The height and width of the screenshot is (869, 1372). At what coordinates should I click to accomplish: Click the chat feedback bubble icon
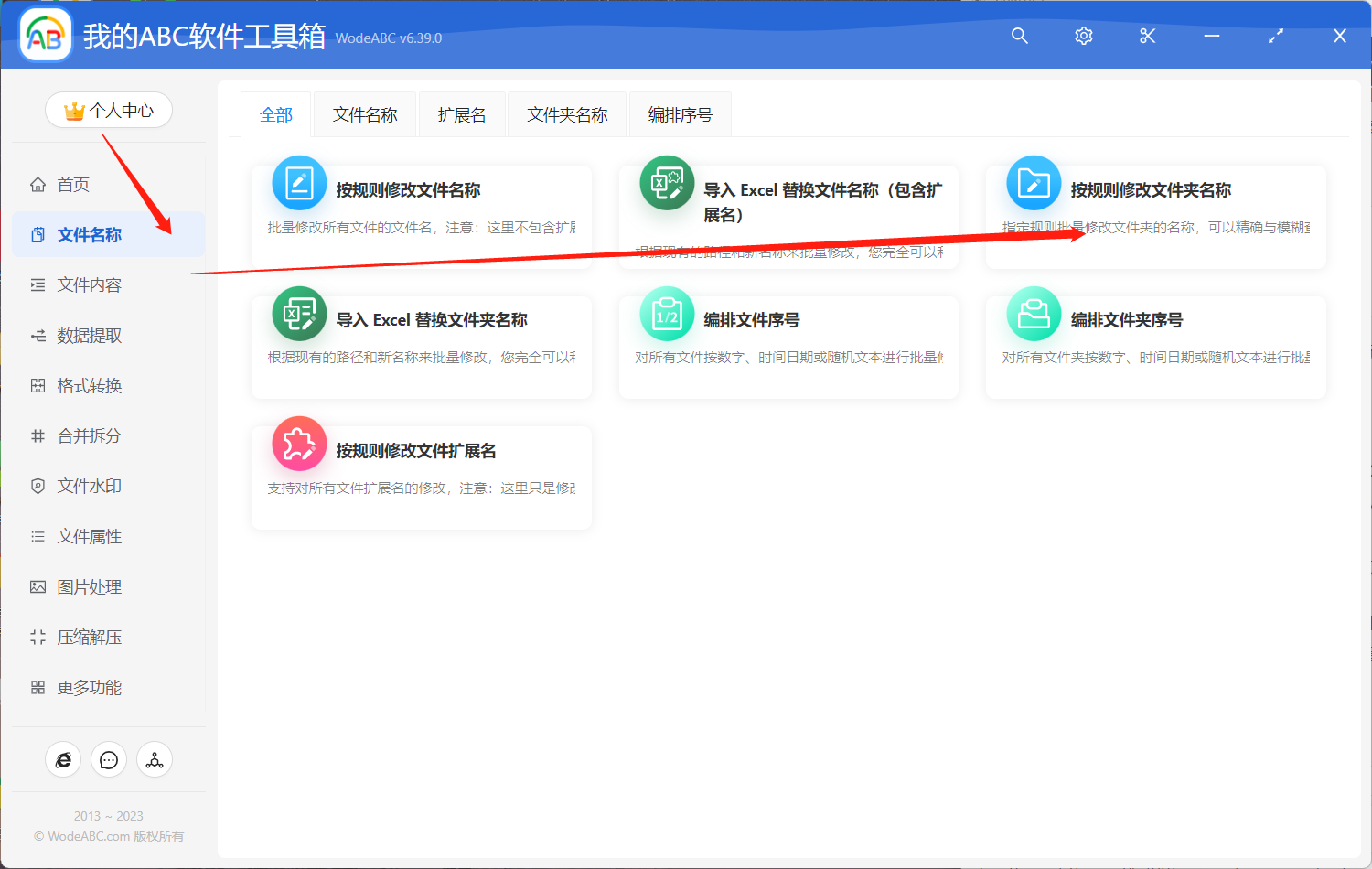[x=109, y=759]
